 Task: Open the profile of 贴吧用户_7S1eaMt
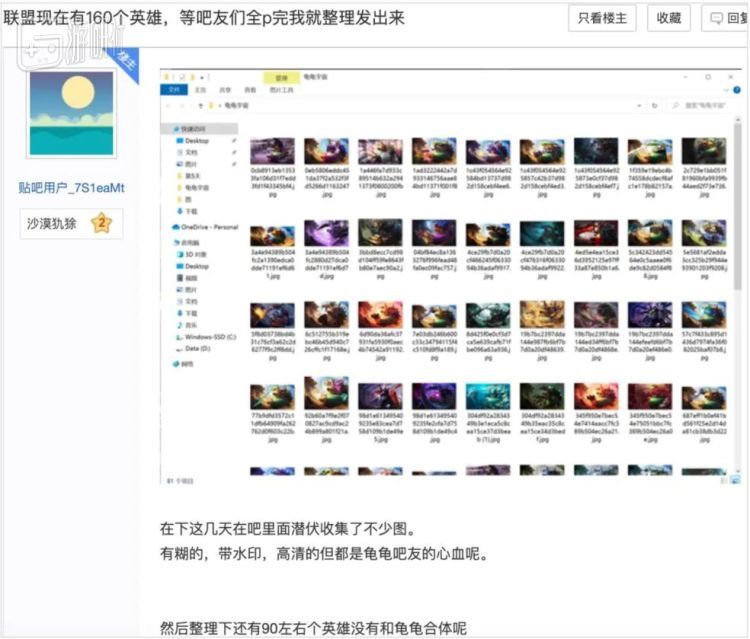[71, 187]
